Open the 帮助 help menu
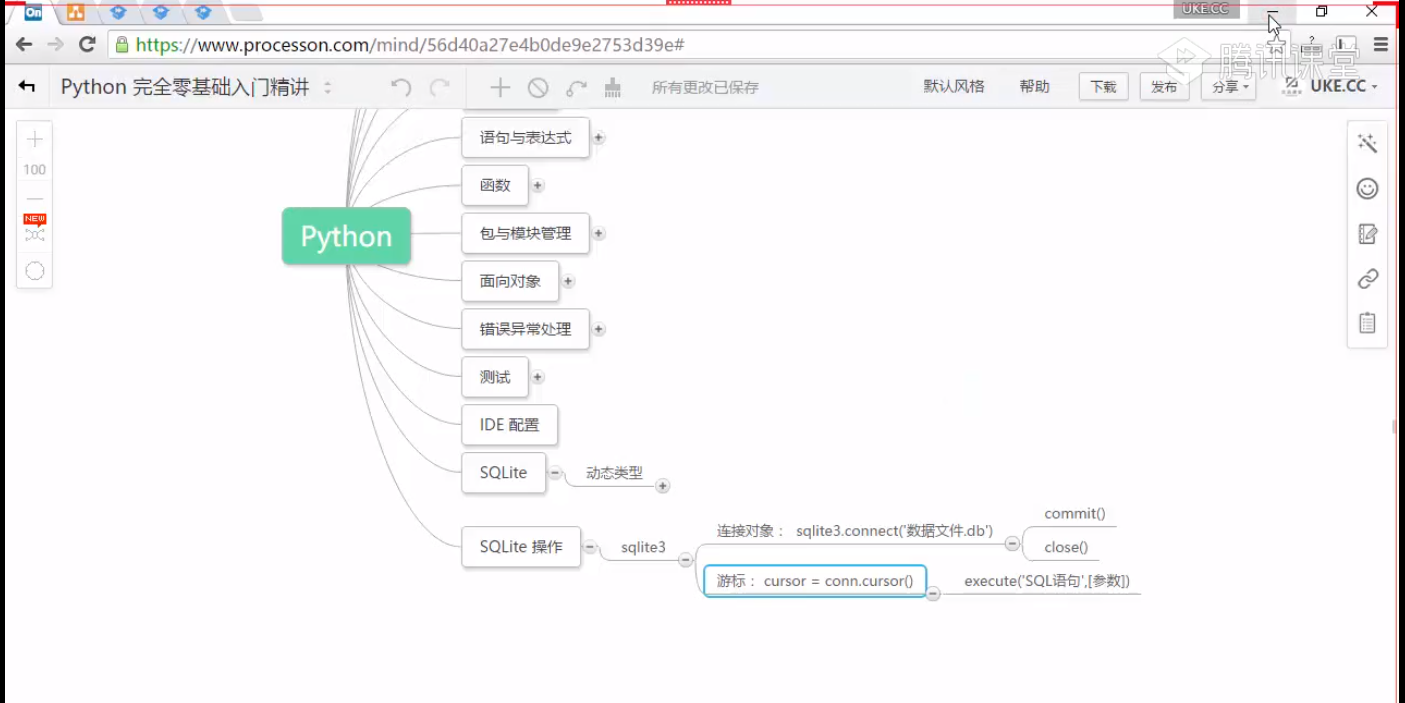This screenshot has width=1405, height=703. click(1035, 87)
